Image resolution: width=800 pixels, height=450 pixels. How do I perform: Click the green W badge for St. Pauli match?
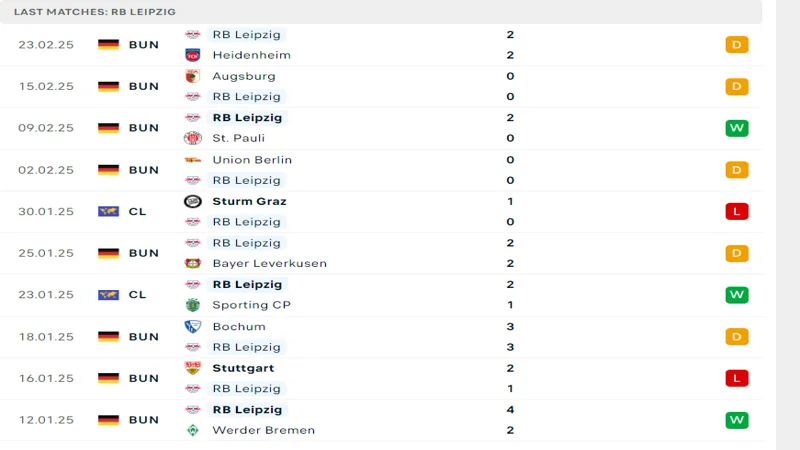coord(737,128)
